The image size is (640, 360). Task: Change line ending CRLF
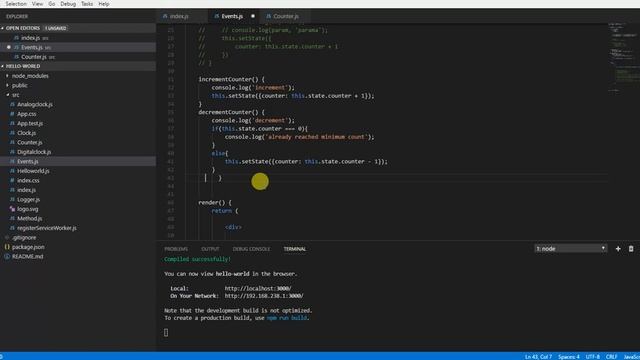coord(611,357)
